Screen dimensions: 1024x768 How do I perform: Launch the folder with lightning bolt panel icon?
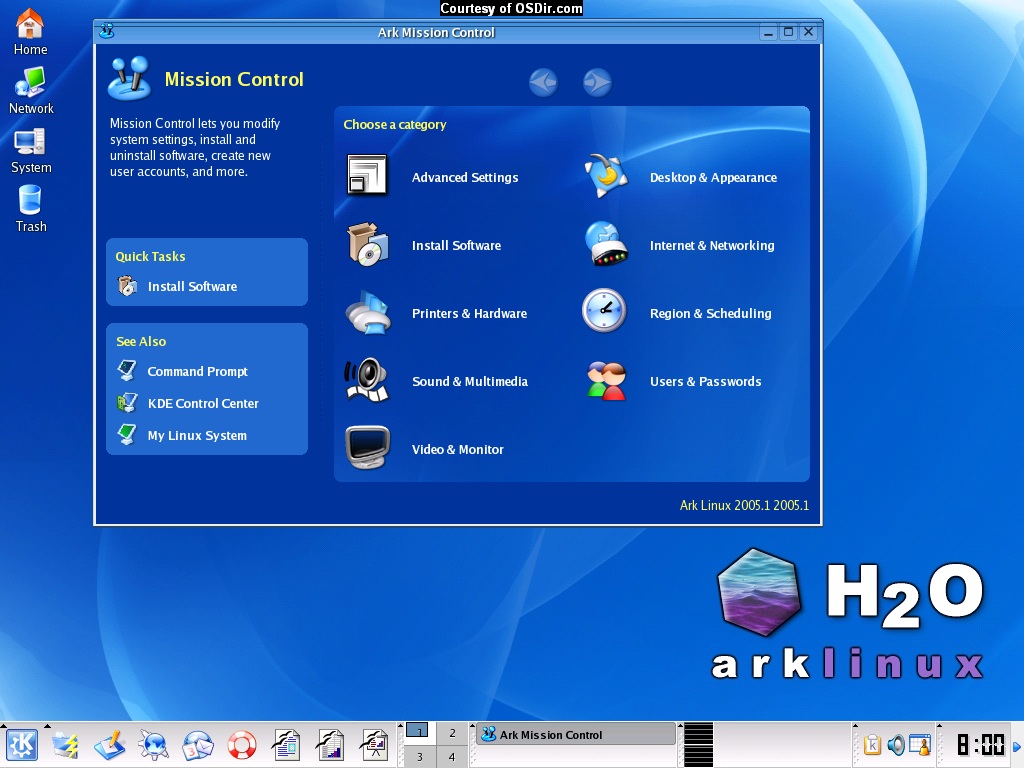pos(65,745)
